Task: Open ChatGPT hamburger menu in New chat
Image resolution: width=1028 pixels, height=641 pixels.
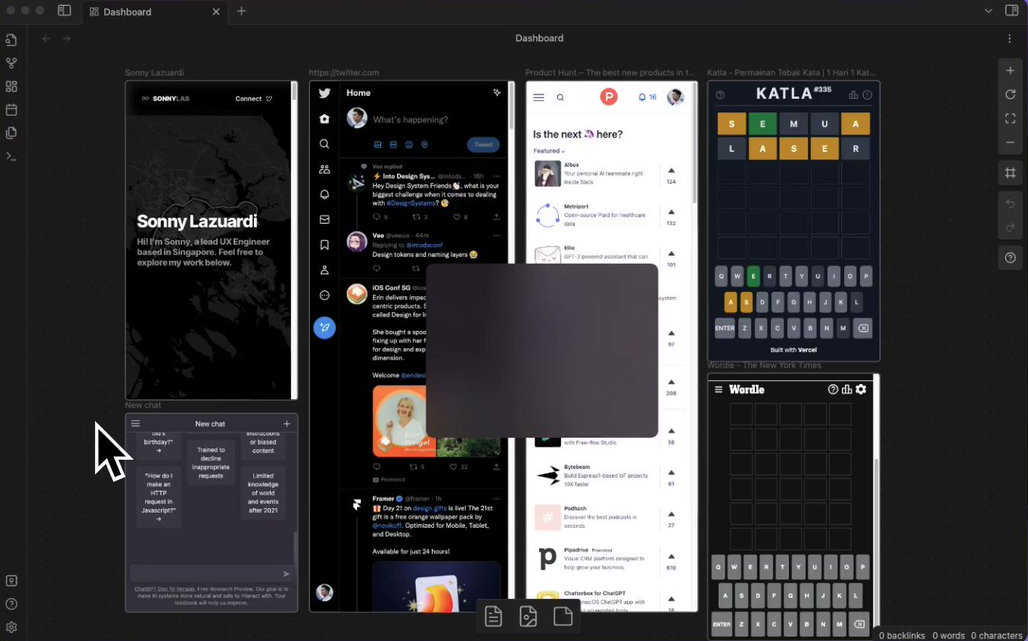Action: click(x=136, y=424)
